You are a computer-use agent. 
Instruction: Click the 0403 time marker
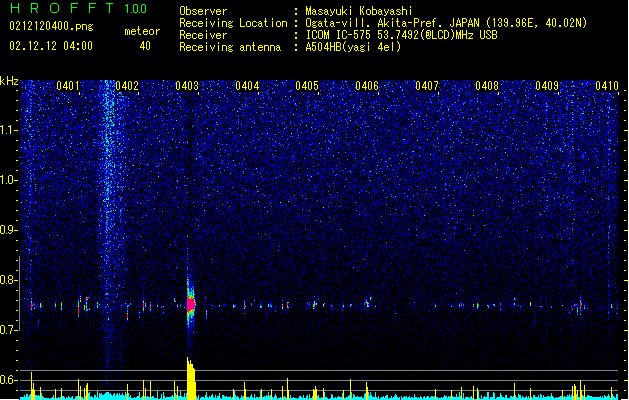point(187,86)
